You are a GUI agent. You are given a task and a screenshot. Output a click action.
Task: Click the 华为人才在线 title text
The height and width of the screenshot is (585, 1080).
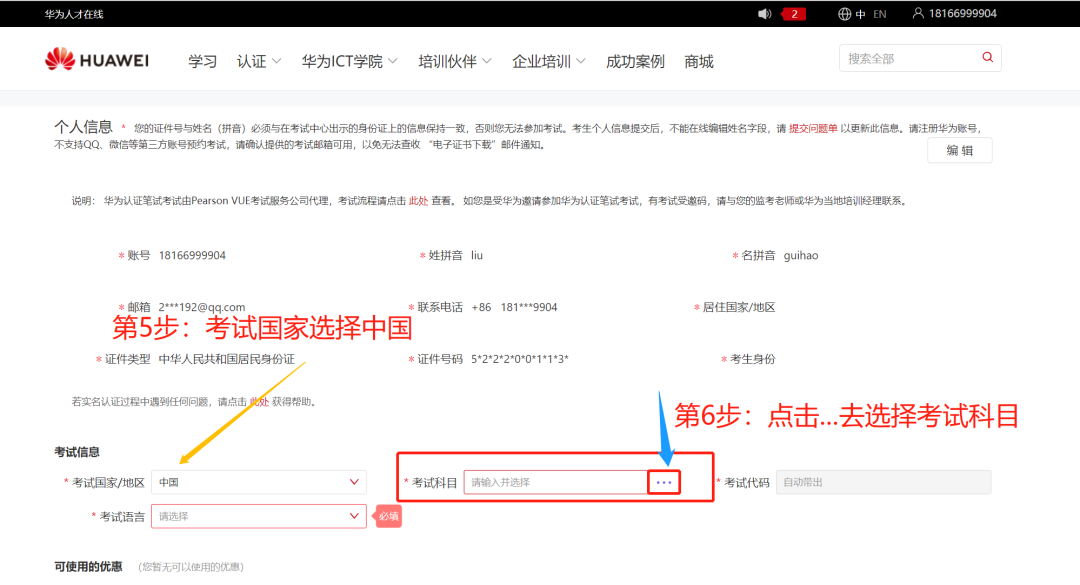point(74,14)
